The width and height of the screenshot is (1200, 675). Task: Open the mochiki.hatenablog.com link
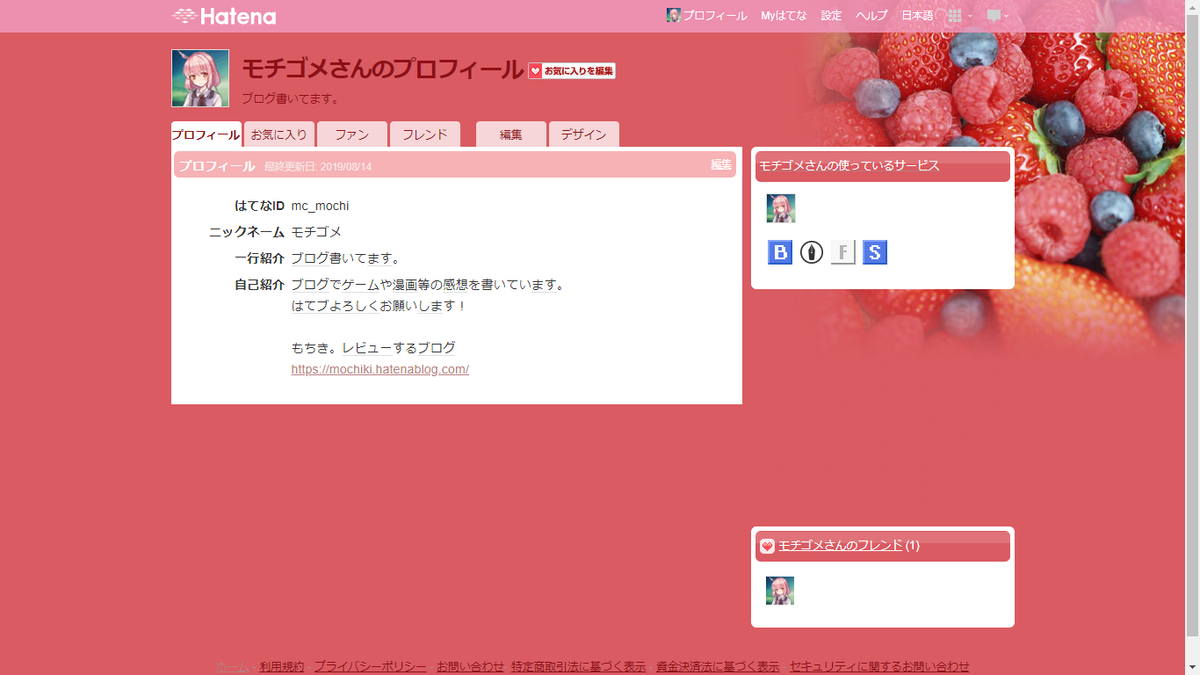(x=379, y=369)
